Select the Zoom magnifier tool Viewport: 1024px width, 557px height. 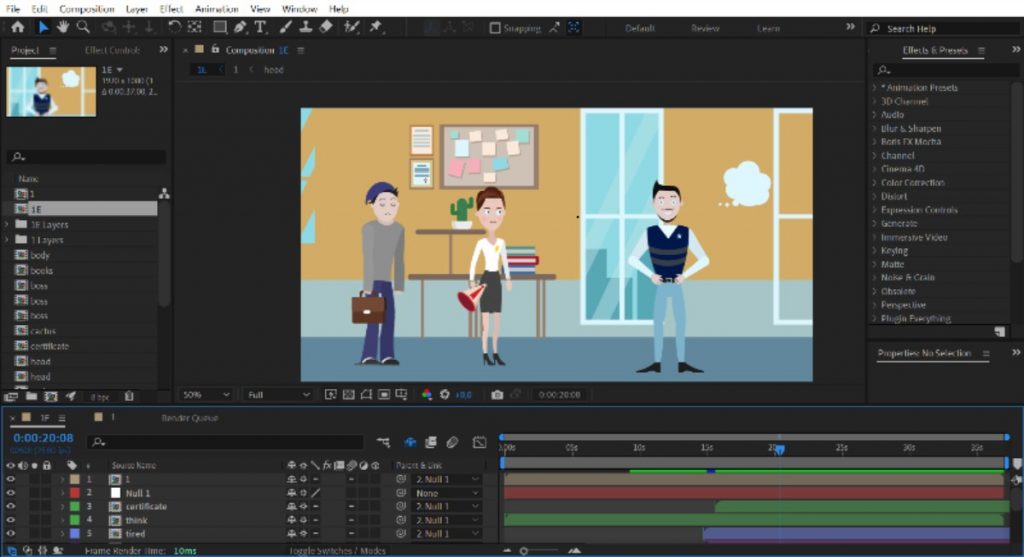(83, 28)
